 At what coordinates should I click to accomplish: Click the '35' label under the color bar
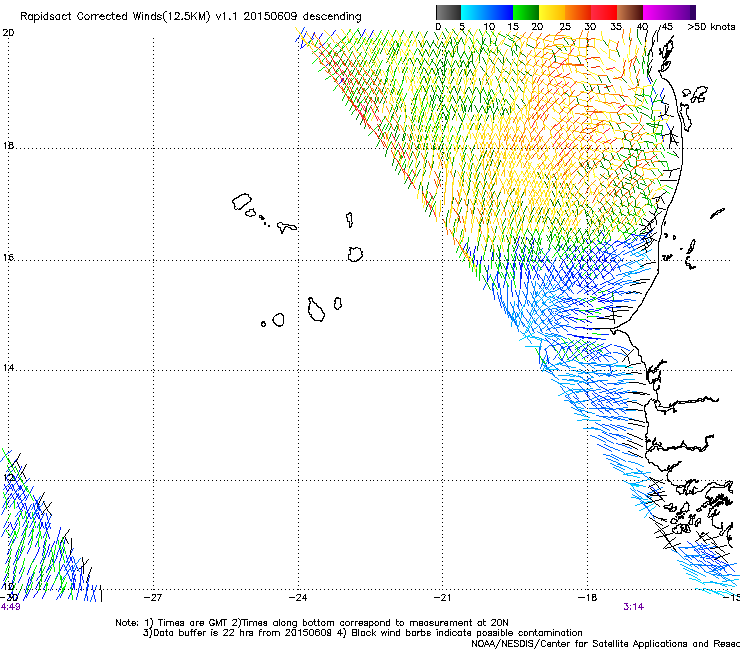pos(616,27)
